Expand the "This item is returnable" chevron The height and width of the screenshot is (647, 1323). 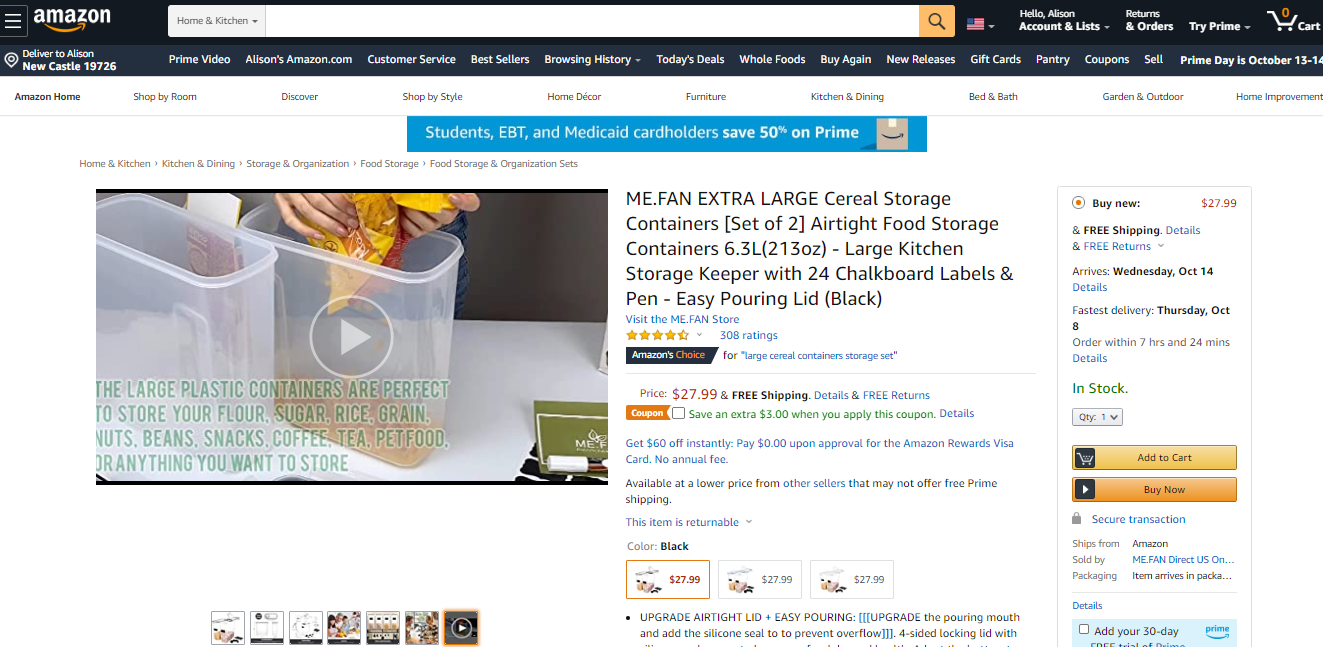(x=749, y=522)
